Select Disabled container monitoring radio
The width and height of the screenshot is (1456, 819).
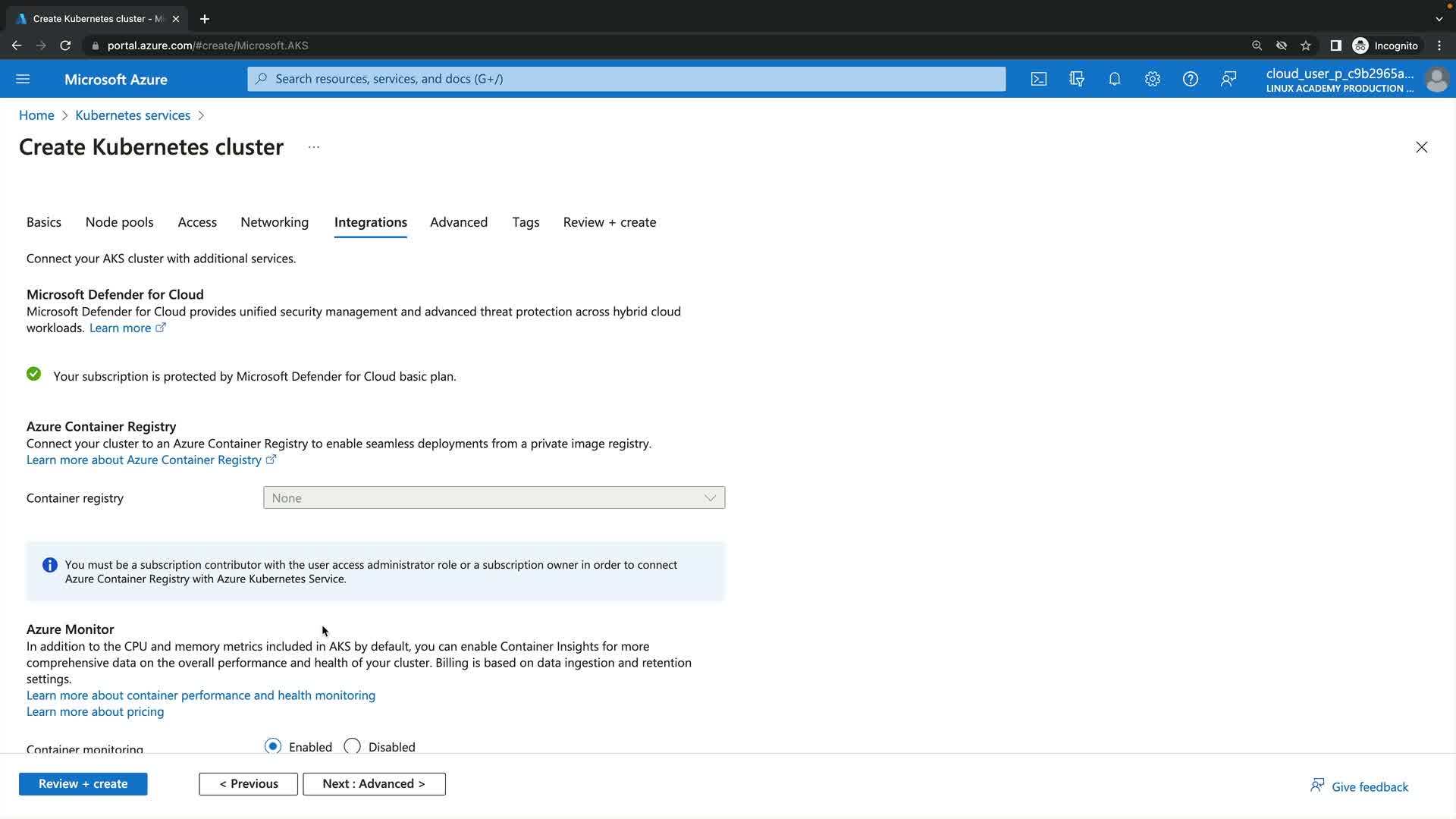pos(352,746)
